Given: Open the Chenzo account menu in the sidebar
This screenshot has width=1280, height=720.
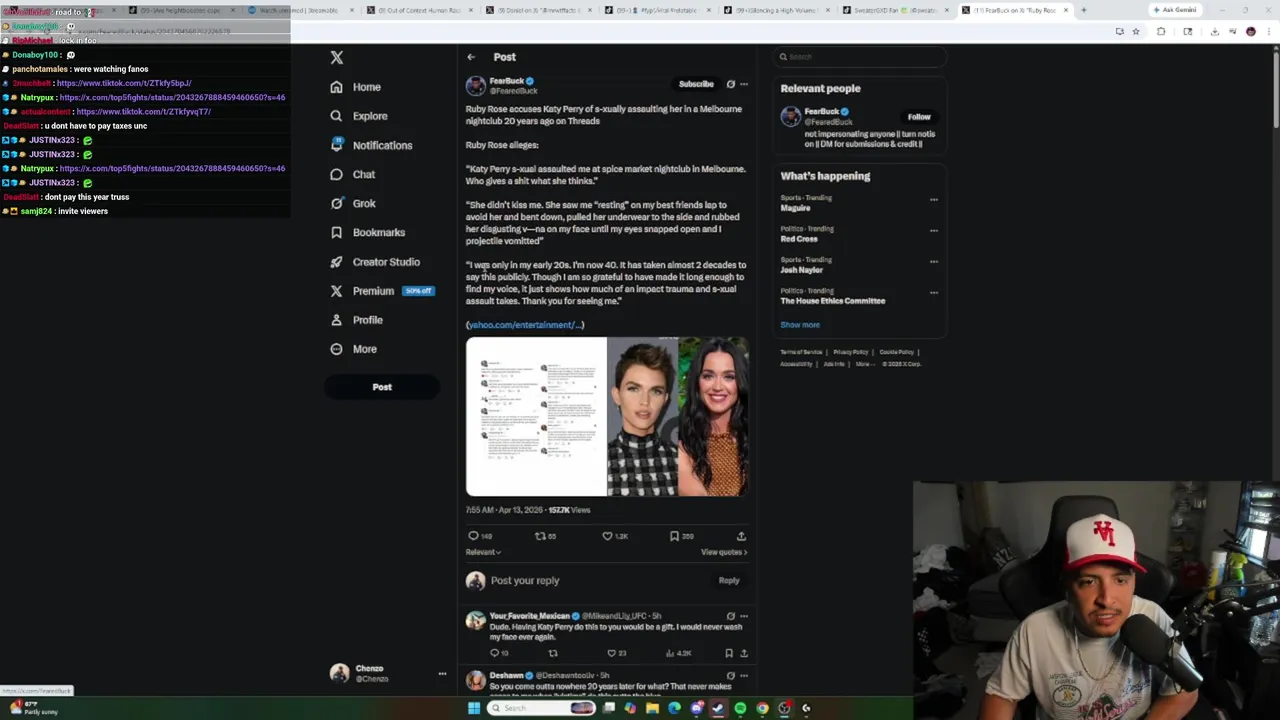Looking at the screenshot, I should tap(388, 674).
